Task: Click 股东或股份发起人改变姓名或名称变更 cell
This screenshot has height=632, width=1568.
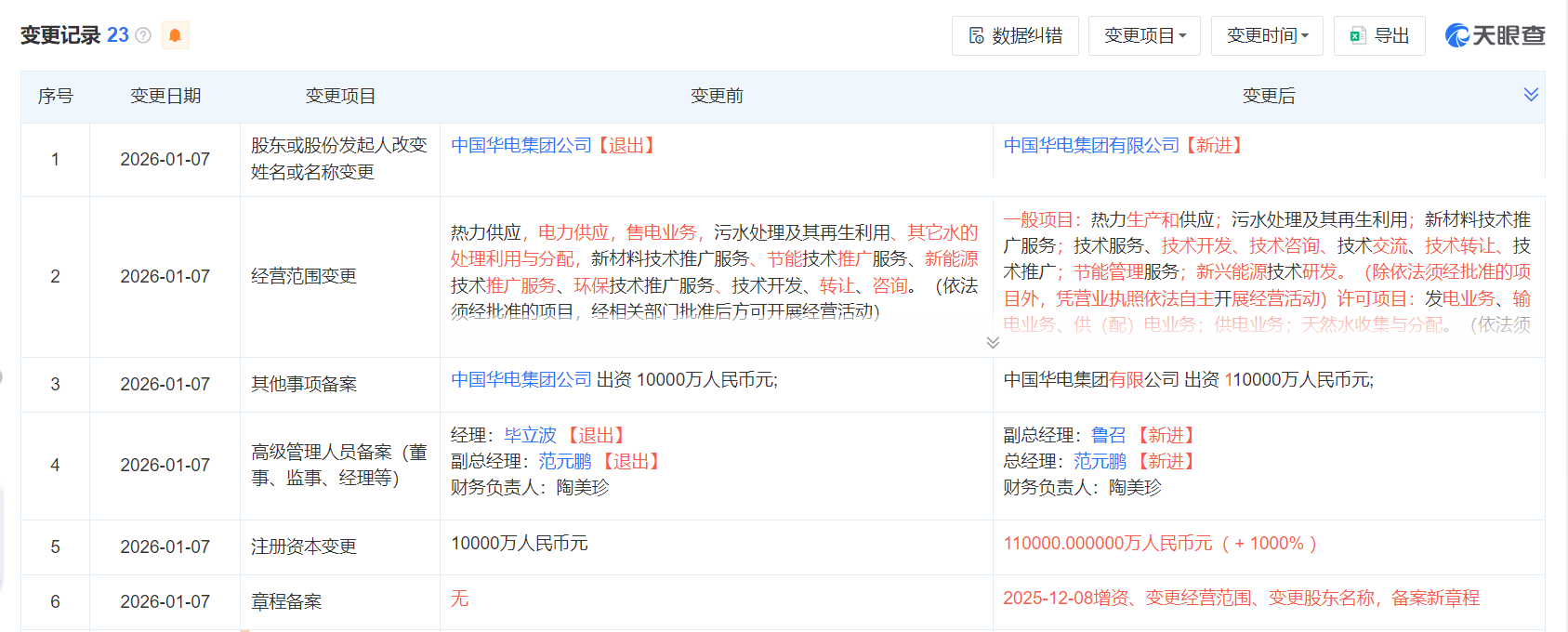Action: point(339,159)
